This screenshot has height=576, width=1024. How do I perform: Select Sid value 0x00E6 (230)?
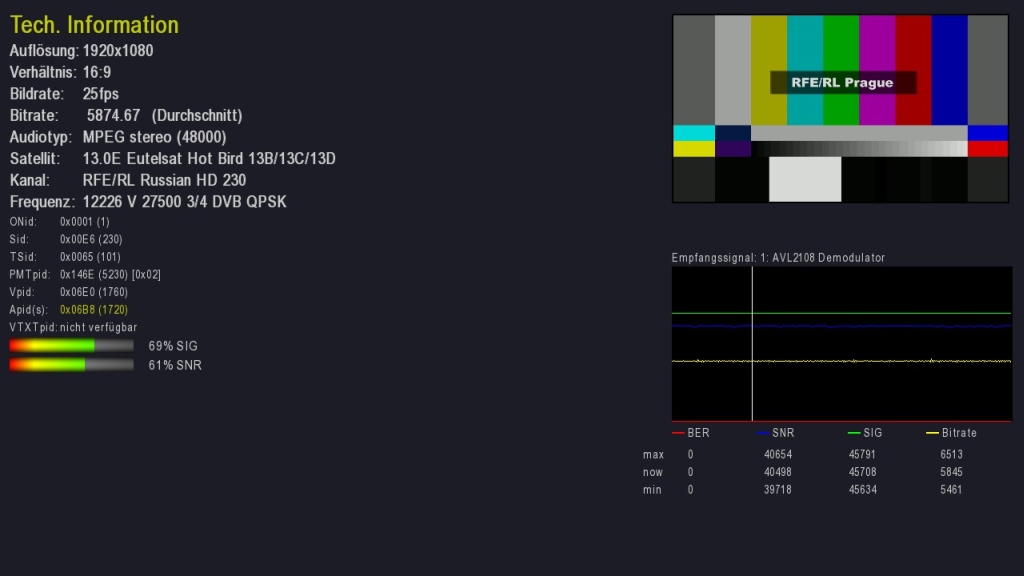[x=91, y=239]
